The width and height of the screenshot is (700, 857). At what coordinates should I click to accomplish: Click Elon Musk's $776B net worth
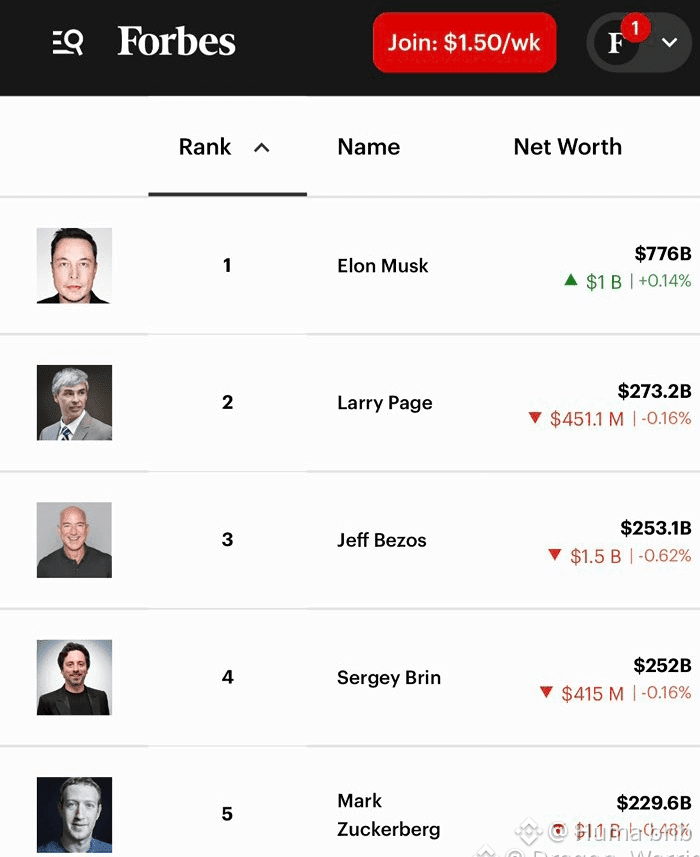(663, 254)
